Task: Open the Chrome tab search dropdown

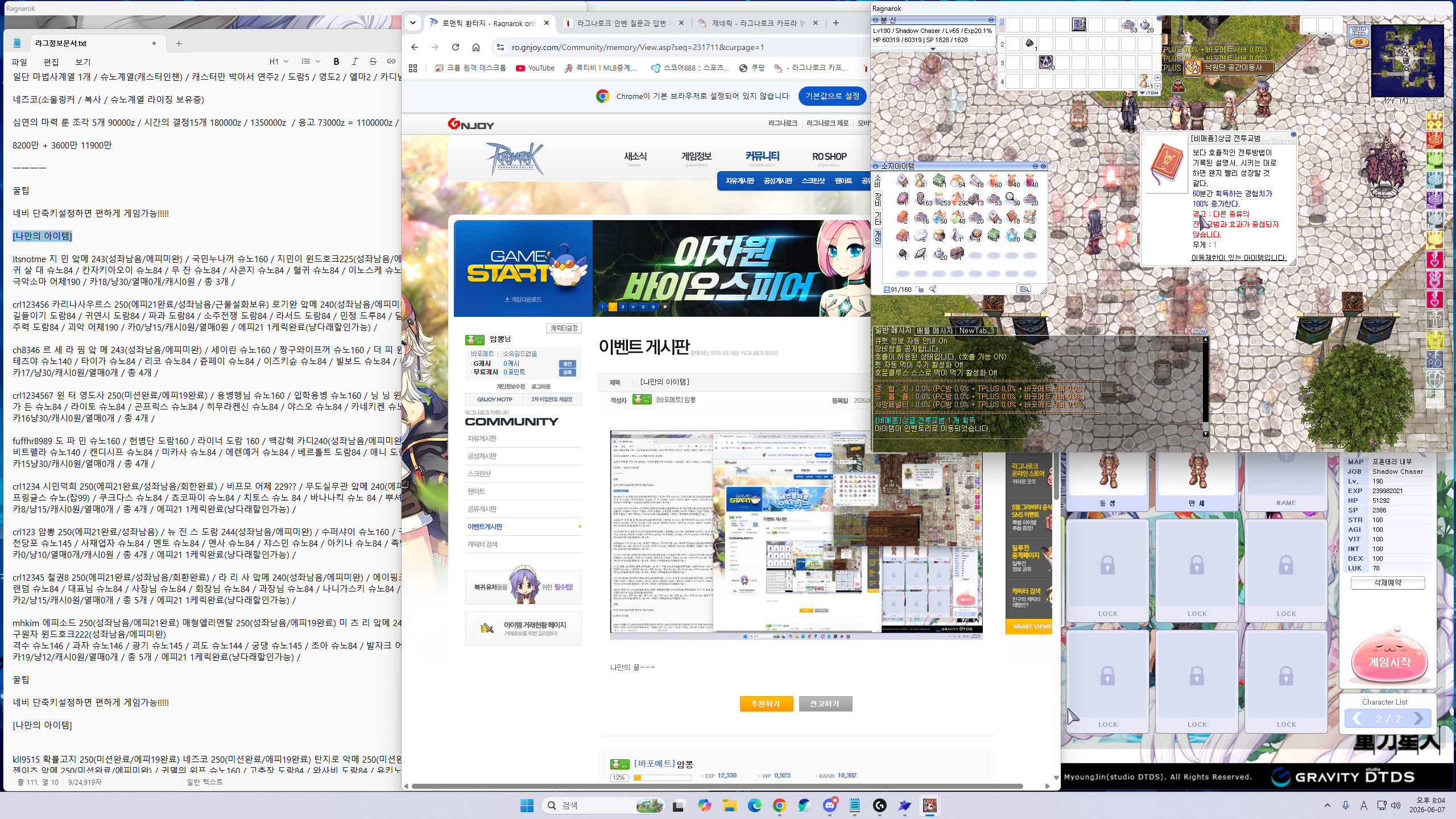Action: tap(413, 23)
